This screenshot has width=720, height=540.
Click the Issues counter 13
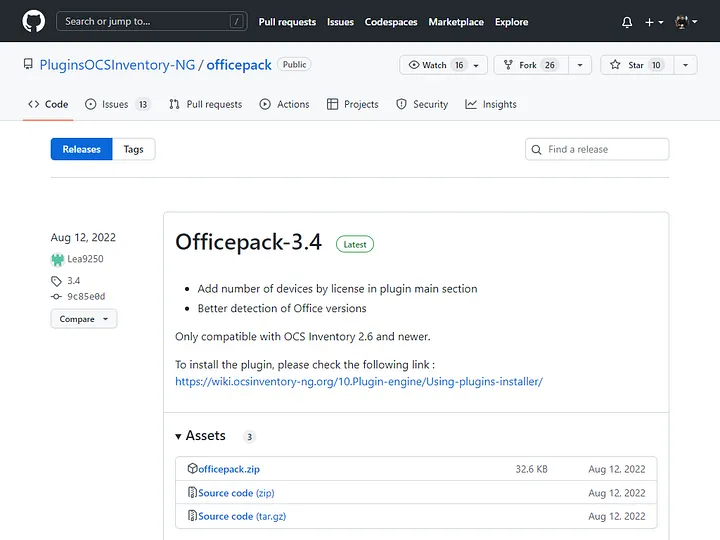click(x=143, y=105)
